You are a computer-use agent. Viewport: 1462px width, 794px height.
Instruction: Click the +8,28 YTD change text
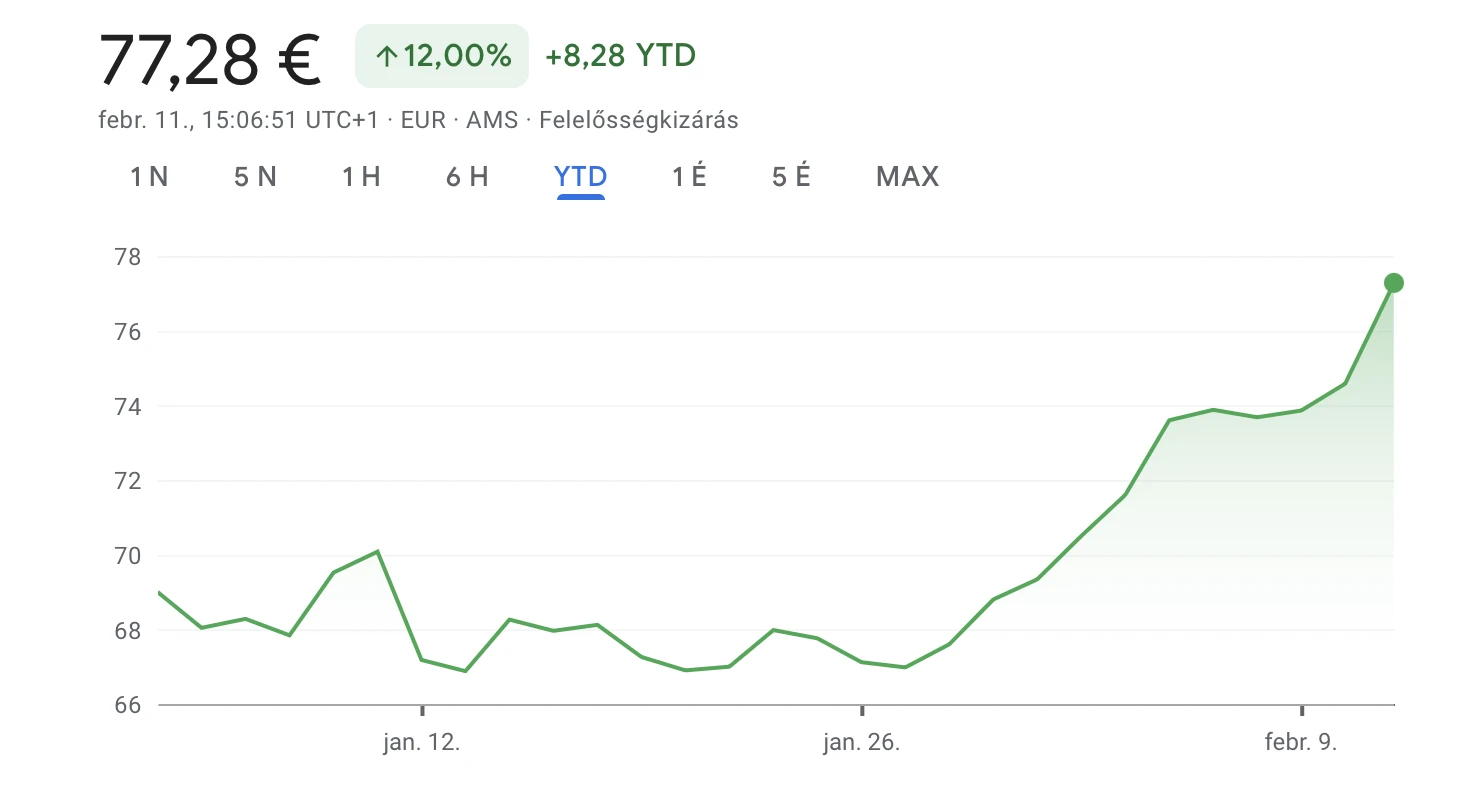(x=620, y=56)
